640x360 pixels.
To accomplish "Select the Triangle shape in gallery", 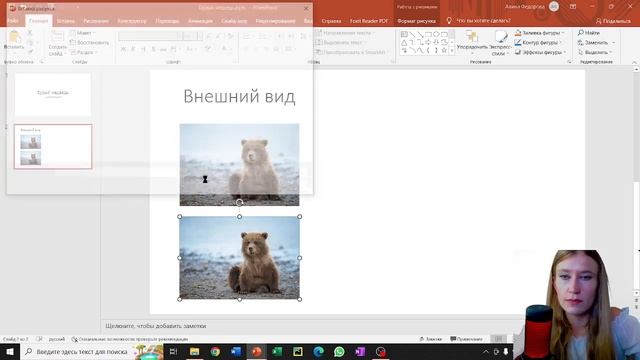I will point(404,42).
